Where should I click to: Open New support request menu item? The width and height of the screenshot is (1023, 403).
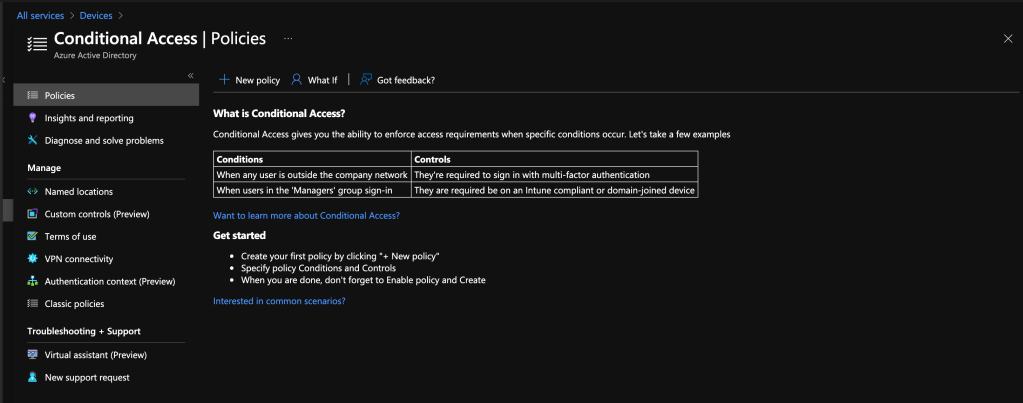87,378
